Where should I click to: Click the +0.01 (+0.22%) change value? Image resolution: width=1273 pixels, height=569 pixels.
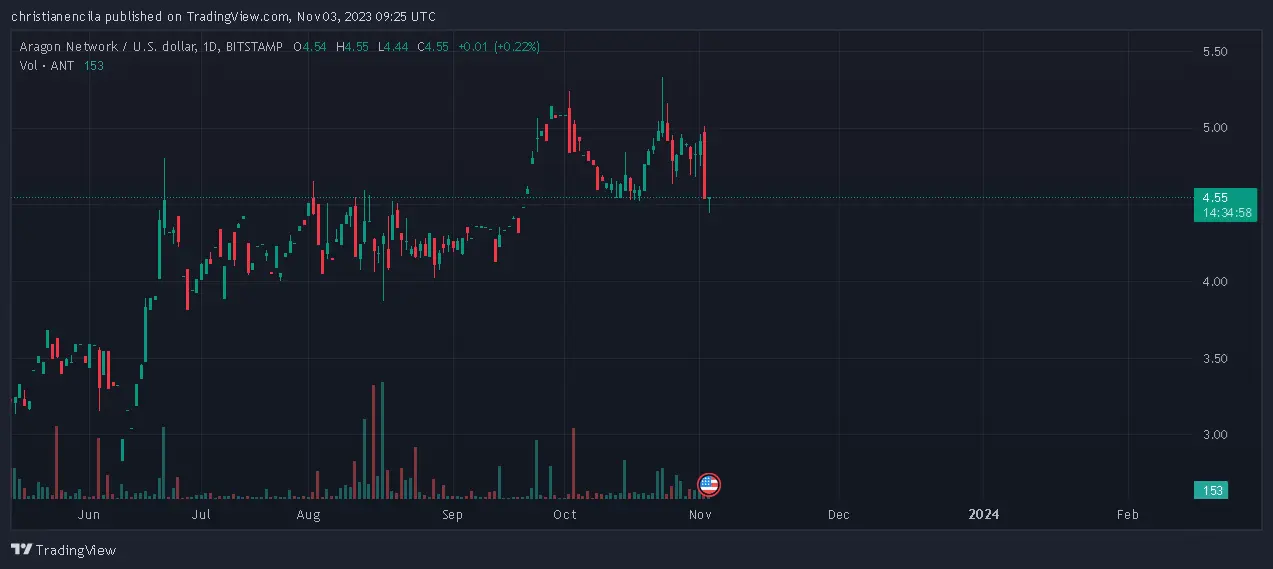pos(497,46)
